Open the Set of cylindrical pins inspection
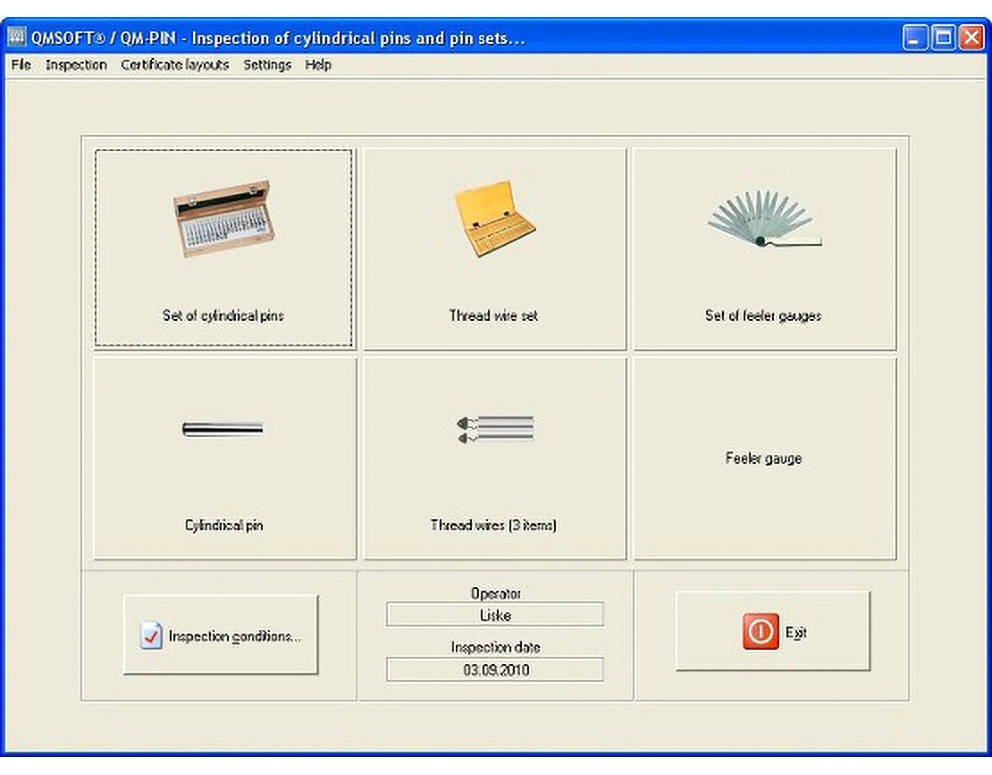The width and height of the screenshot is (992, 775). 223,248
